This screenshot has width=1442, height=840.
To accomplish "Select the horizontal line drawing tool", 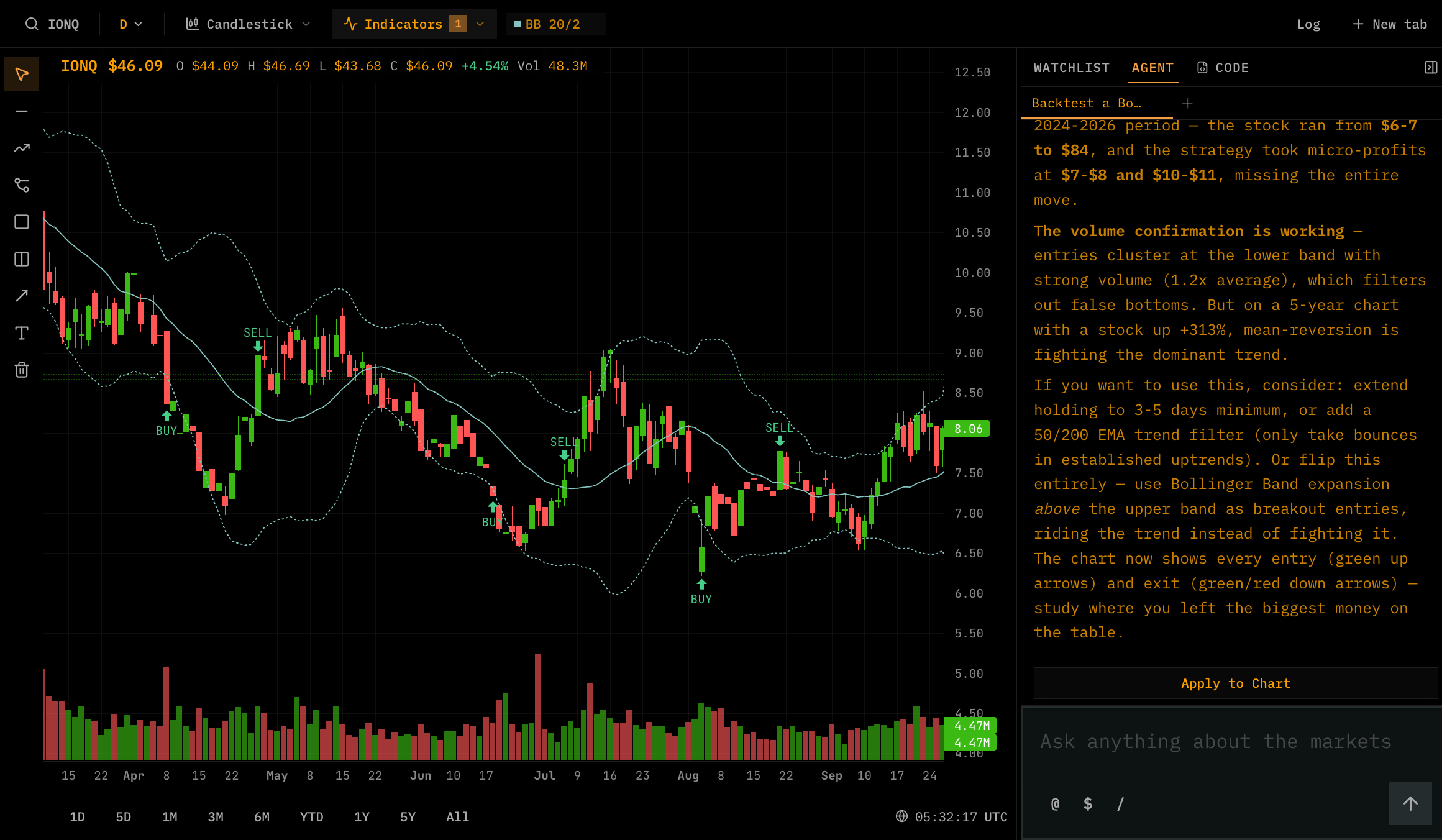I will pyautogui.click(x=22, y=111).
